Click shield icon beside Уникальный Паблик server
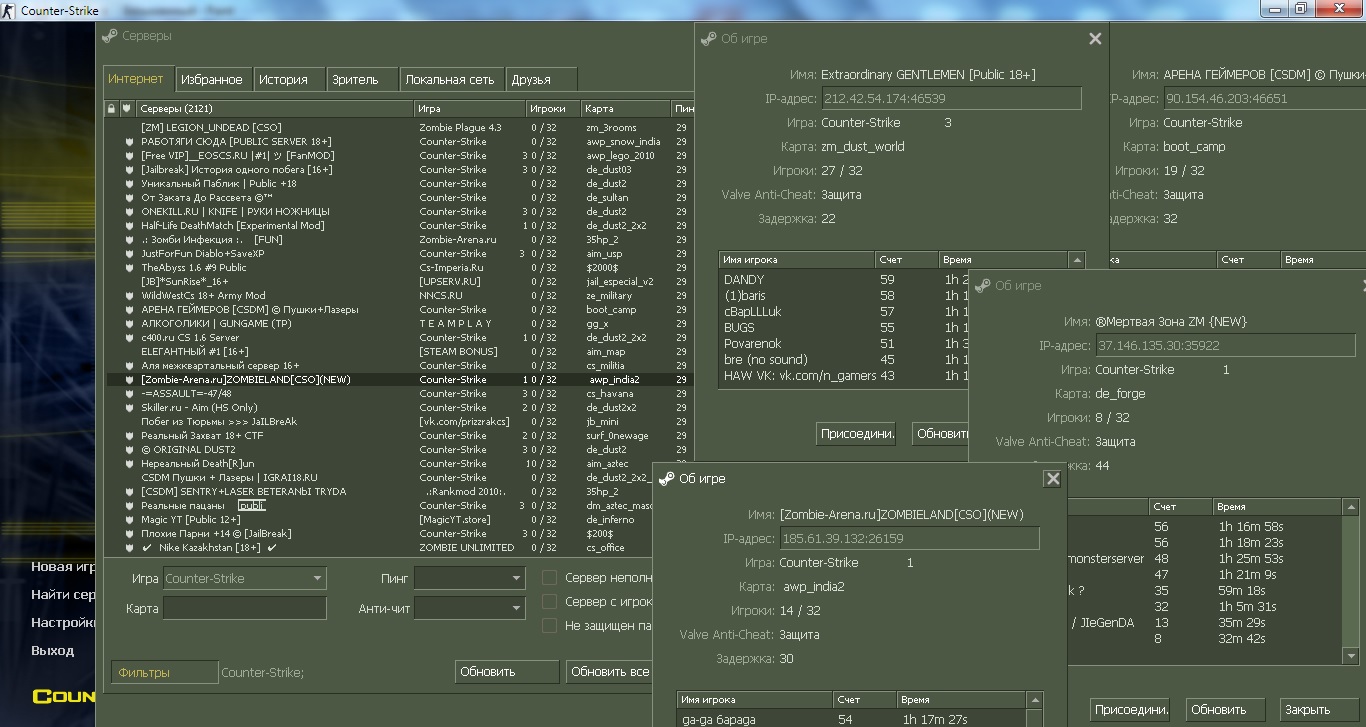This screenshot has width=1366, height=727. pos(129,184)
